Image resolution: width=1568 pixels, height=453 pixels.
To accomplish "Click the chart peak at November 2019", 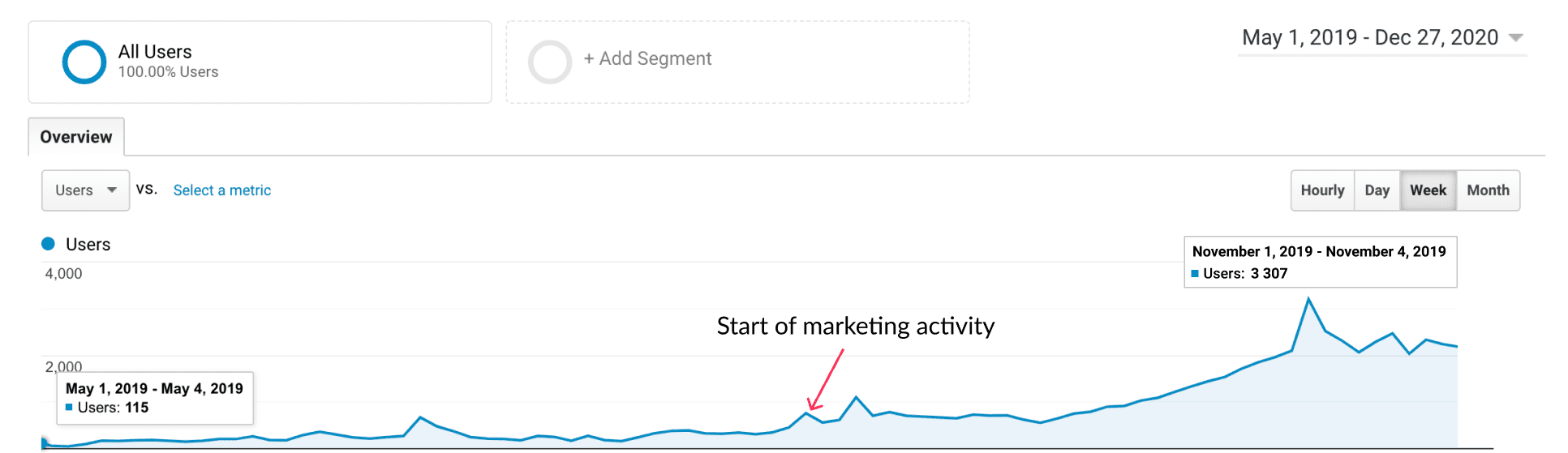I will pyautogui.click(x=1308, y=299).
